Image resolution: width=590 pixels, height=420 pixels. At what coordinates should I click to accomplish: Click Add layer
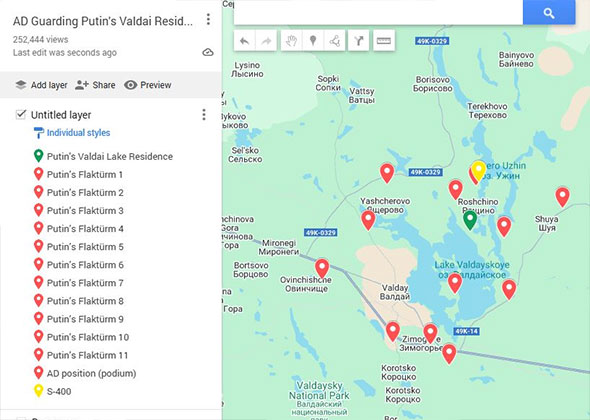(41, 85)
